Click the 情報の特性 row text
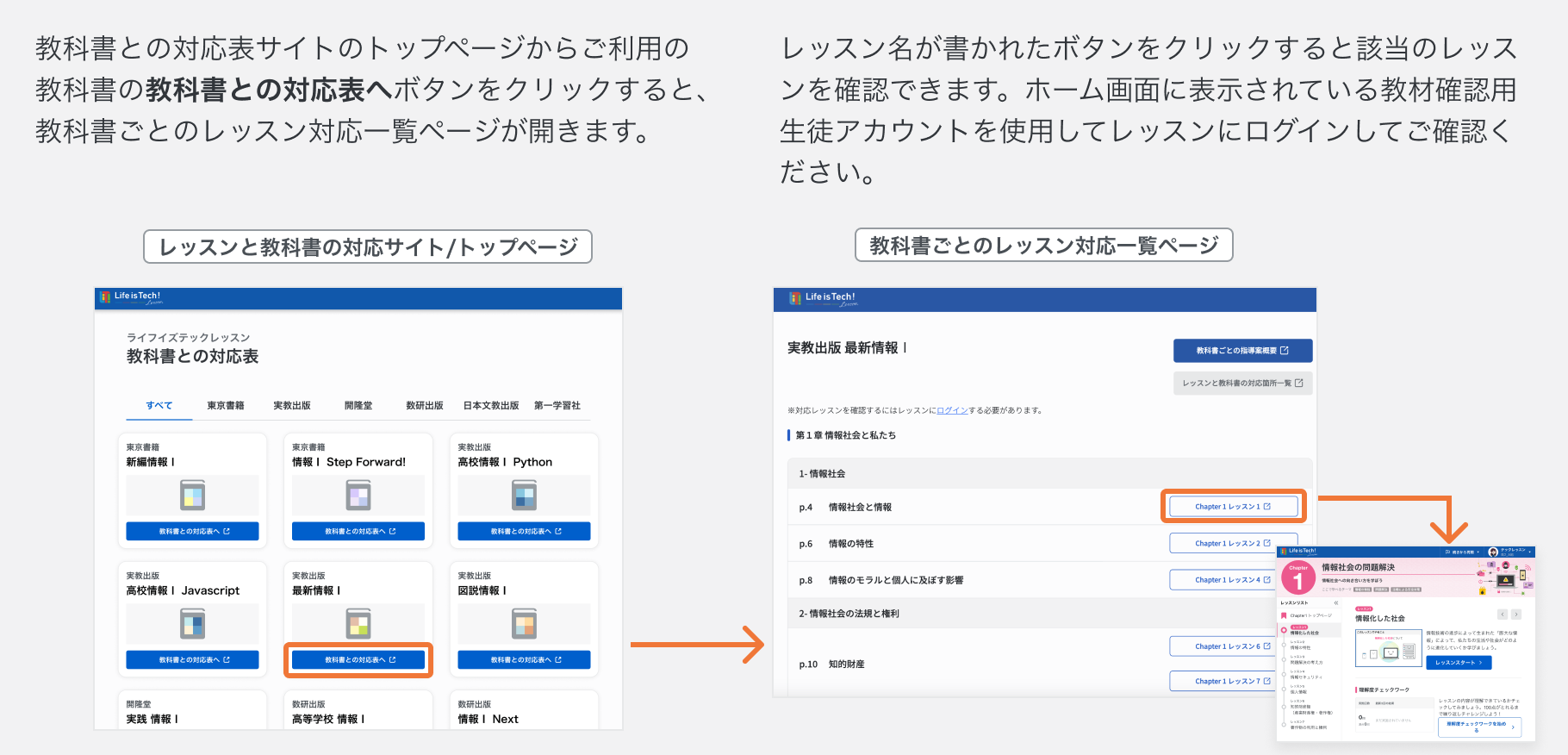The height and width of the screenshot is (755, 1568). pyautogui.click(x=851, y=543)
